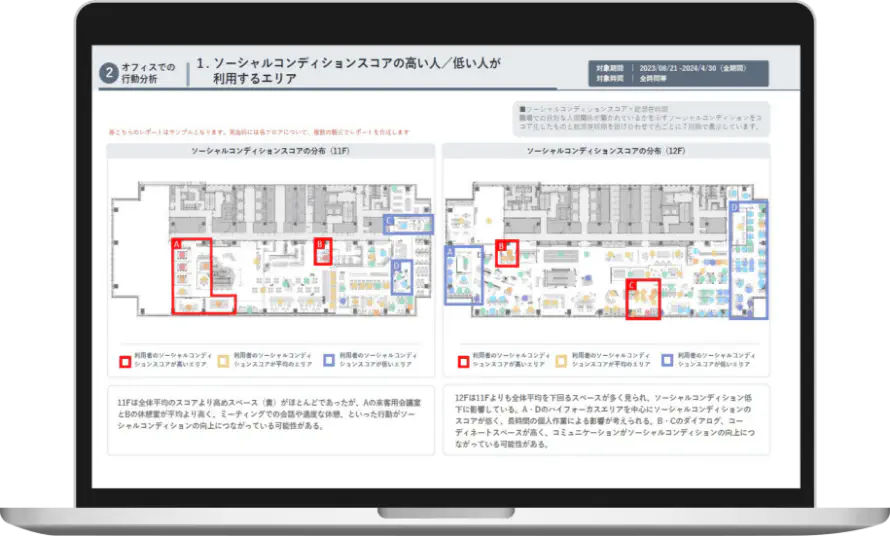Click the ソーシャルコンディションスコアの分布 (12F) header
Screen dimensions: 890x536
click(x=606, y=150)
